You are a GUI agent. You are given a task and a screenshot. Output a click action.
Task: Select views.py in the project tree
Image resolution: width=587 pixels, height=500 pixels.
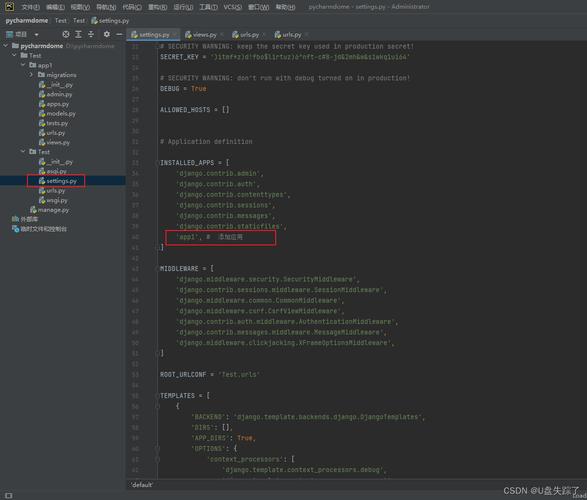(x=54, y=142)
